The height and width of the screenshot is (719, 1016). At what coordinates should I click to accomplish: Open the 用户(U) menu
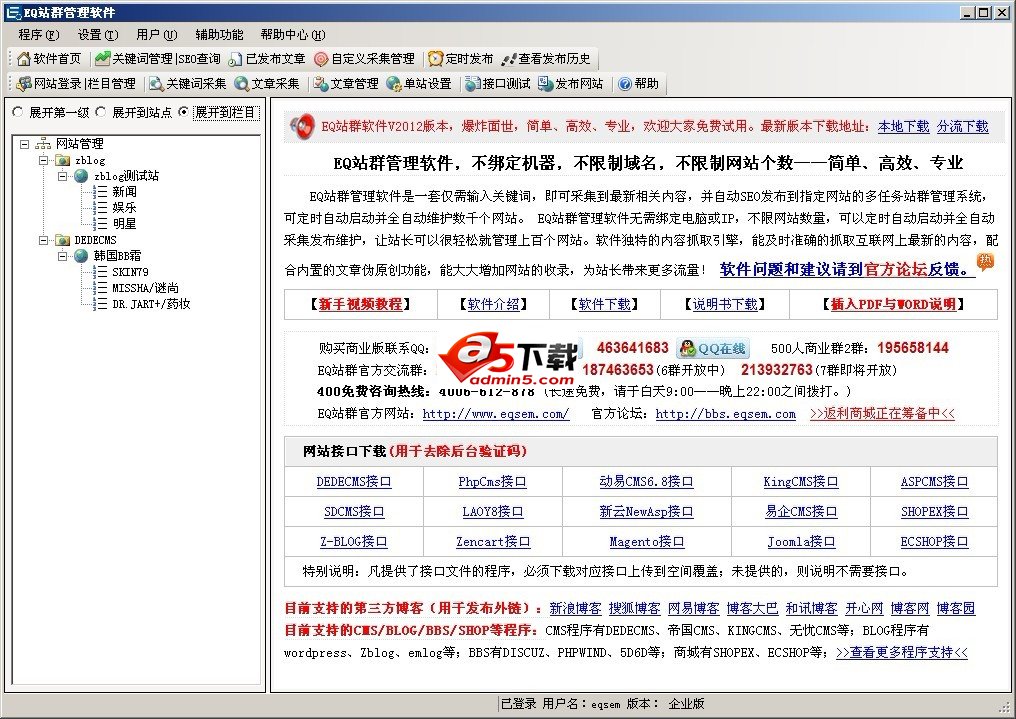(157, 34)
